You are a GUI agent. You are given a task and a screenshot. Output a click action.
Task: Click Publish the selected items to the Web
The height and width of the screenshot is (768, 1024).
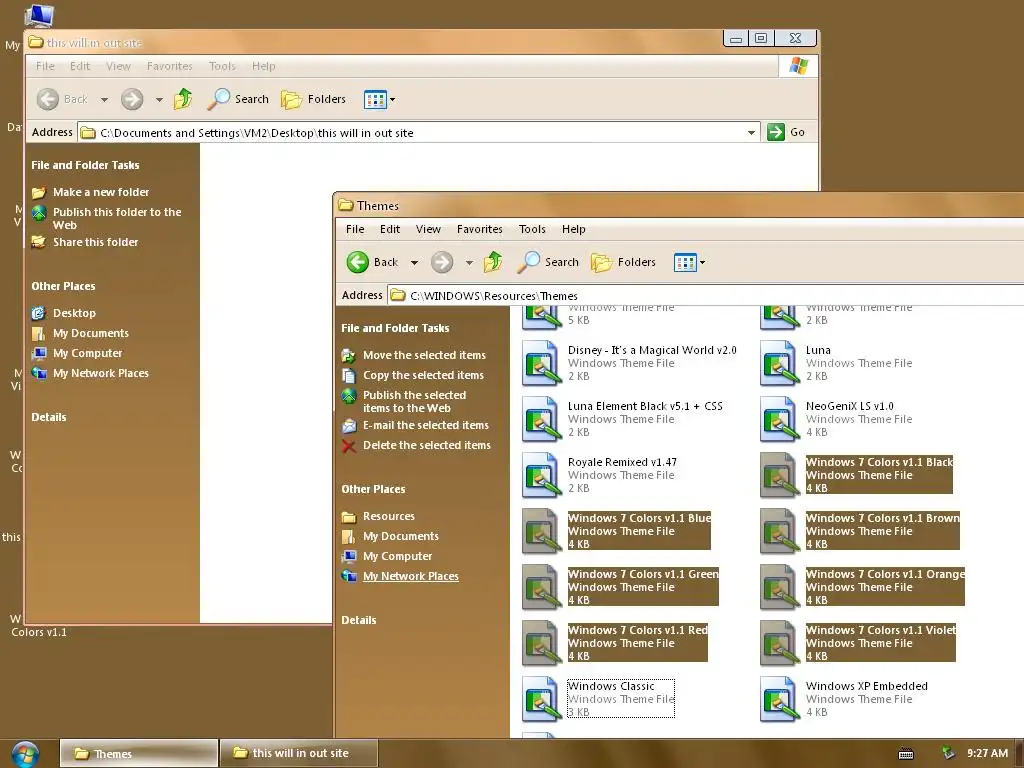pos(415,402)
